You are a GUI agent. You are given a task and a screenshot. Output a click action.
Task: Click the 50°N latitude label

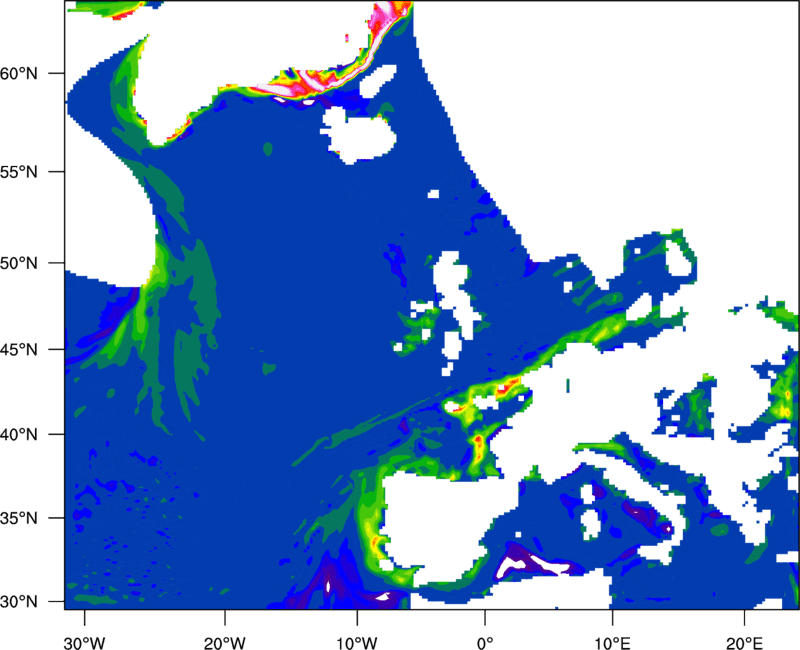pyautogui.click(x=19, y=263)
